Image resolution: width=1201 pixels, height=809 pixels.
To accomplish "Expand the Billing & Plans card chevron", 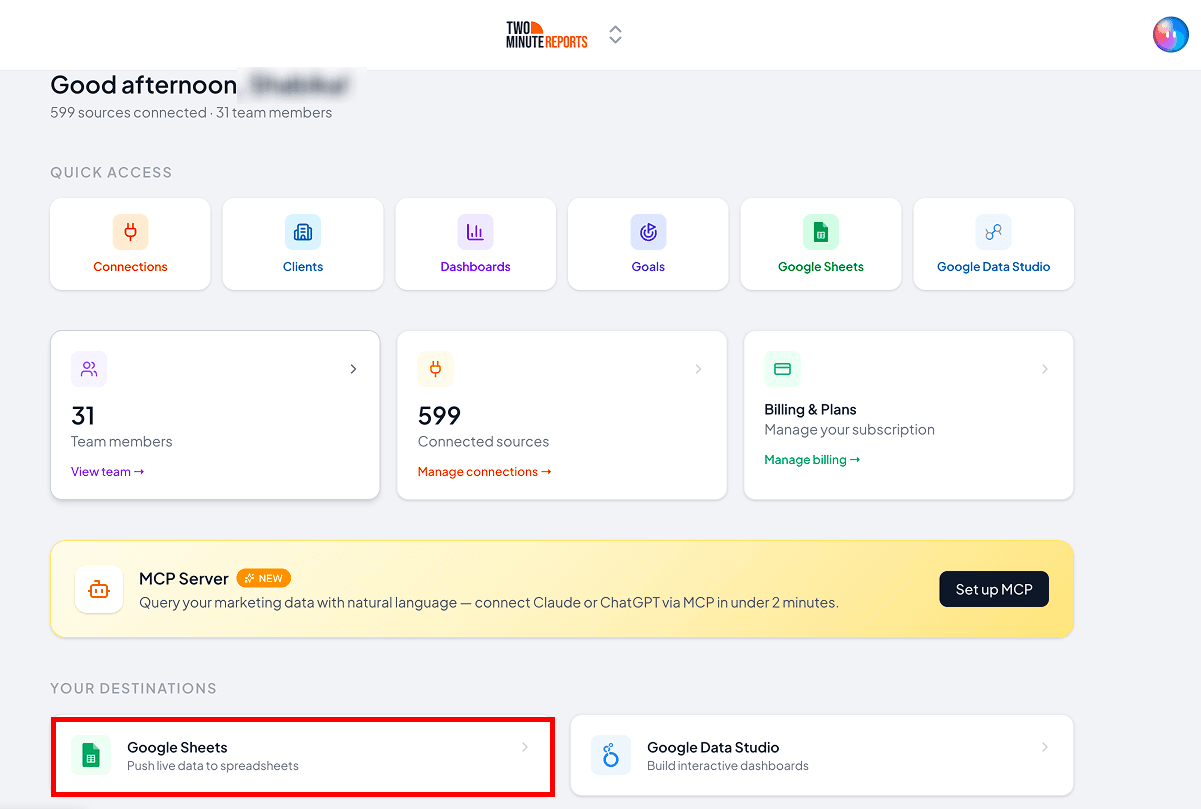I will click(1045, 369).
